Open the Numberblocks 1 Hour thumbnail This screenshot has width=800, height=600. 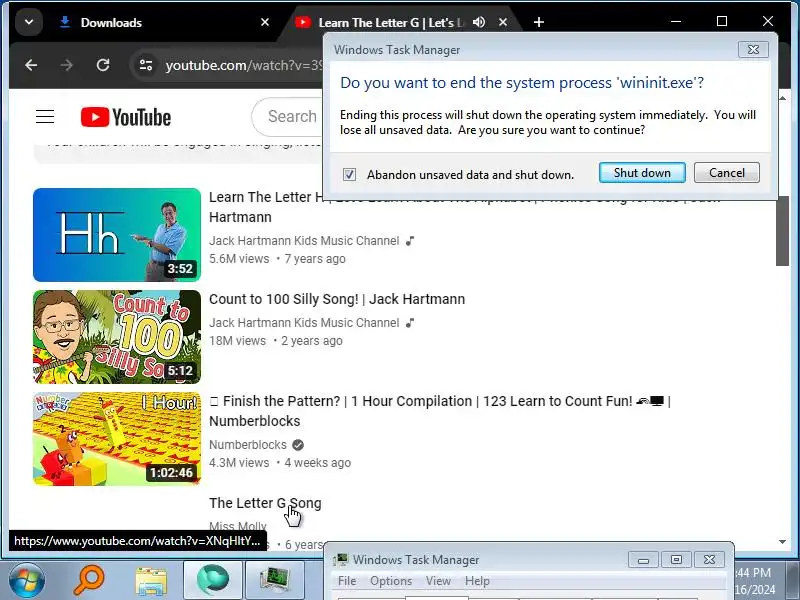[117, 439]
